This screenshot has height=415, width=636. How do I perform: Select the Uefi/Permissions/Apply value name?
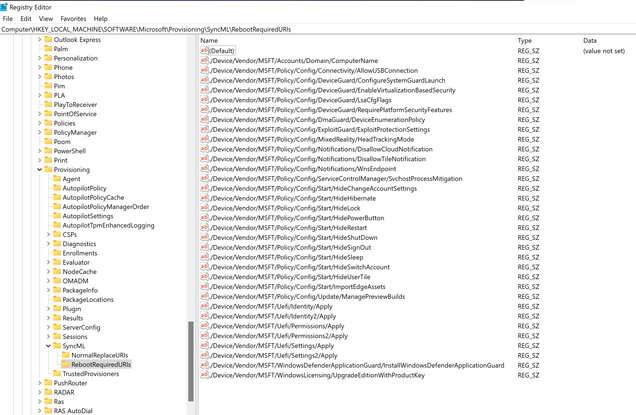[277, 326]
